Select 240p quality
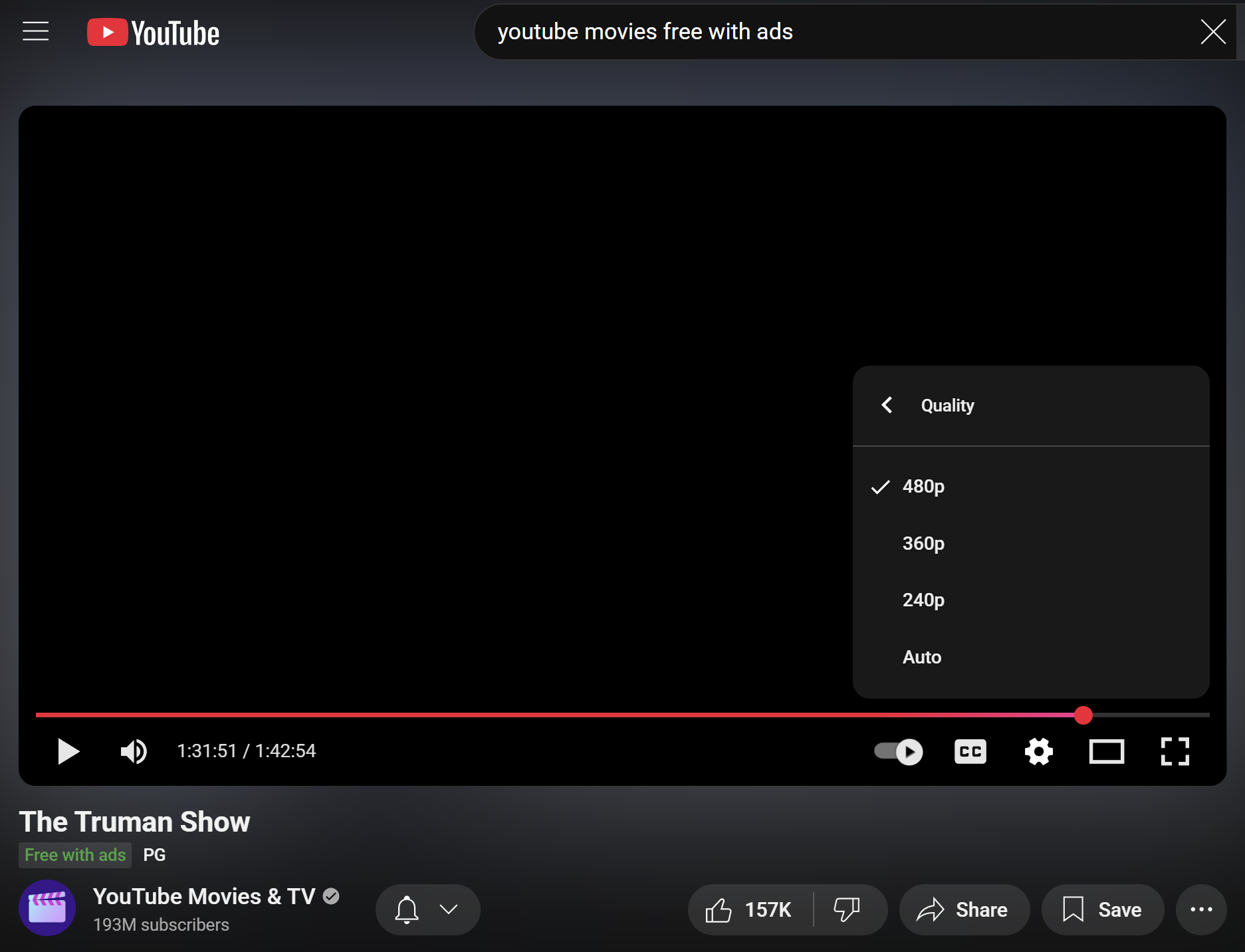The height and width of the screenshot is (952, 1245). 1031,600
